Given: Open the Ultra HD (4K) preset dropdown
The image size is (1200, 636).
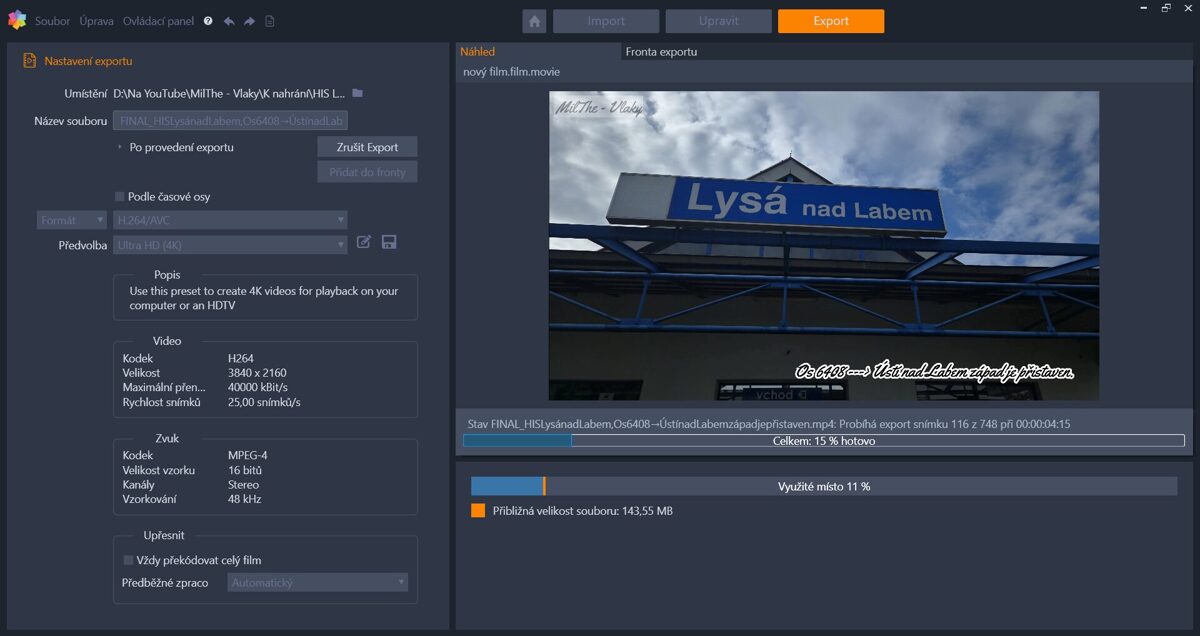Looking at the screenshot, I should tap(230, 245).
